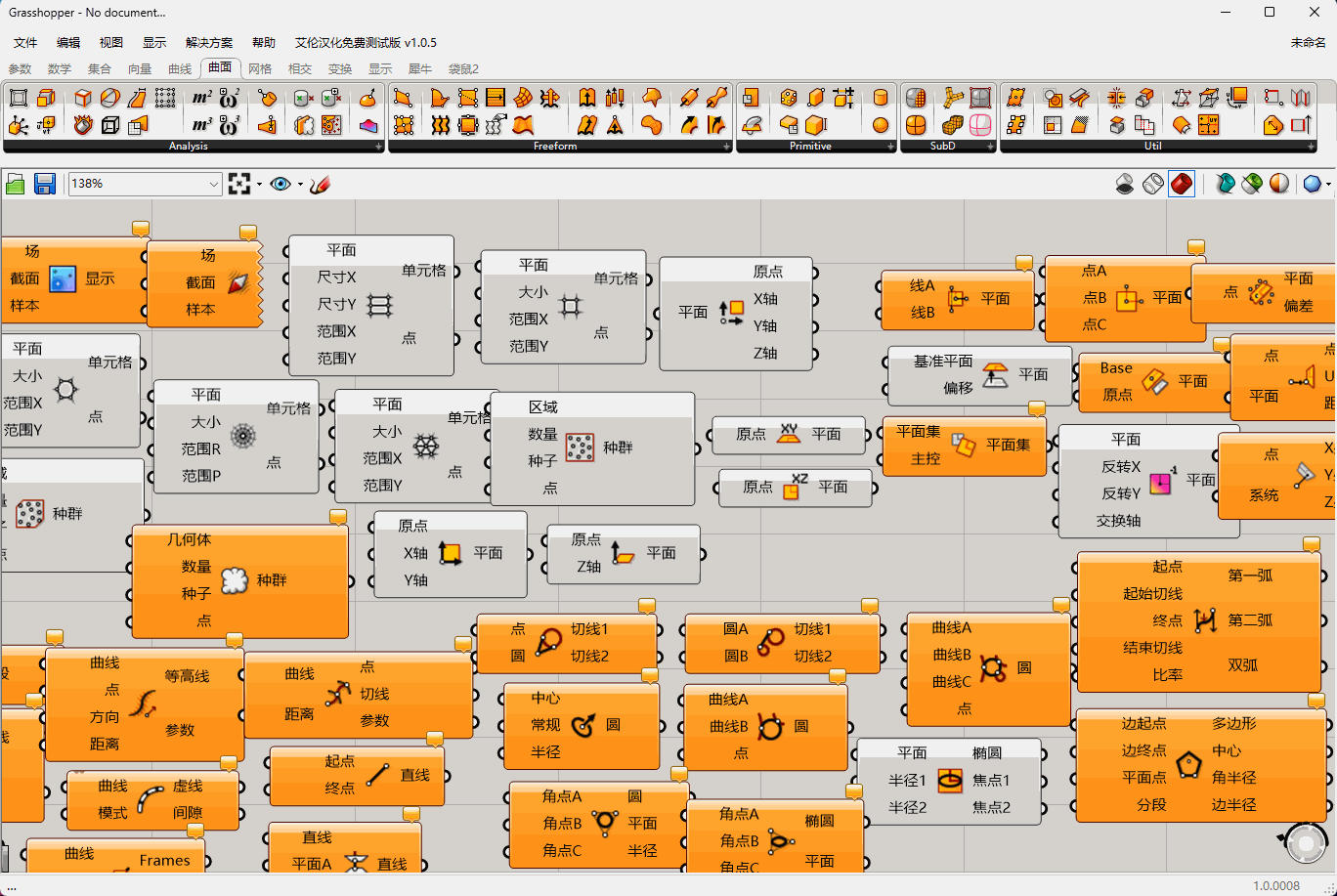Screen dimensions: 1337x896
Task: Click the 结束切线 input label
Action: [x=1152, y=647]
